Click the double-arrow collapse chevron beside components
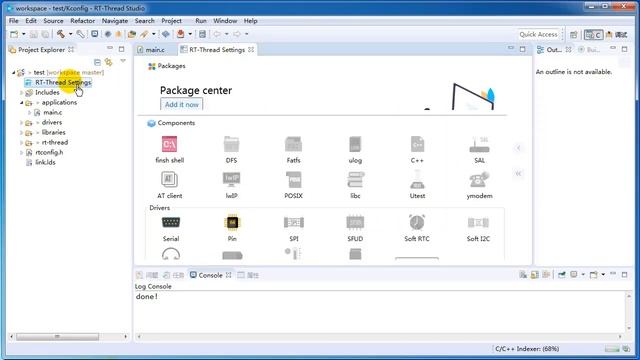Screen dimensions: 640x360 click(518, 174)
